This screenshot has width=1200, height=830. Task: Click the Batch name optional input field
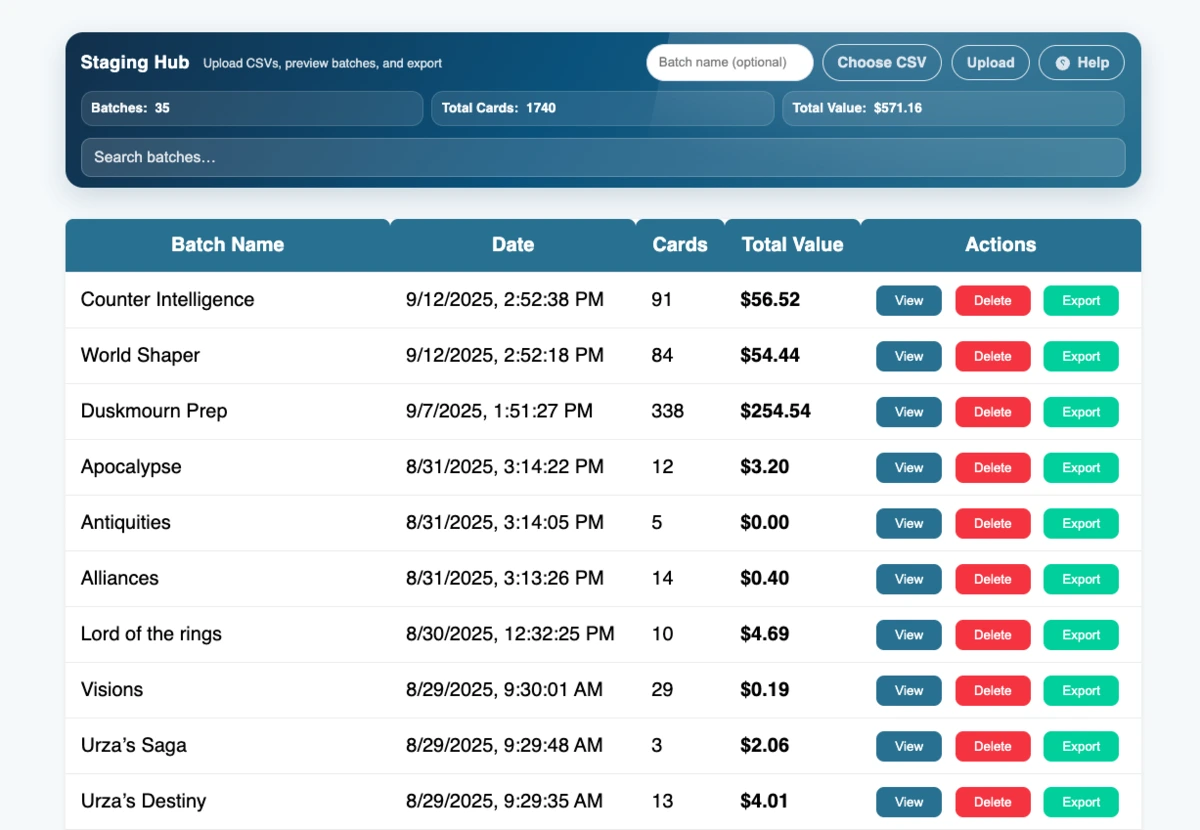tap(729, 62)
